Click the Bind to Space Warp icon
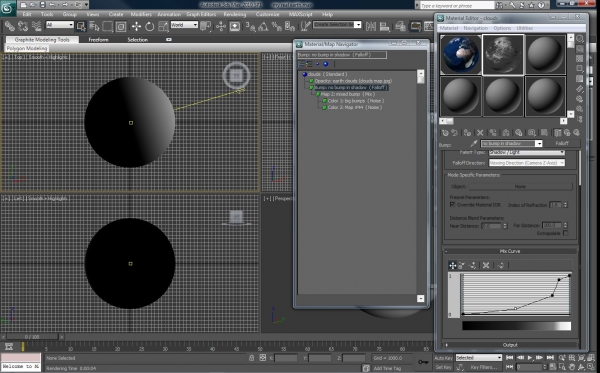The width and height of the screenshot is (600, 373). [36, 26]
